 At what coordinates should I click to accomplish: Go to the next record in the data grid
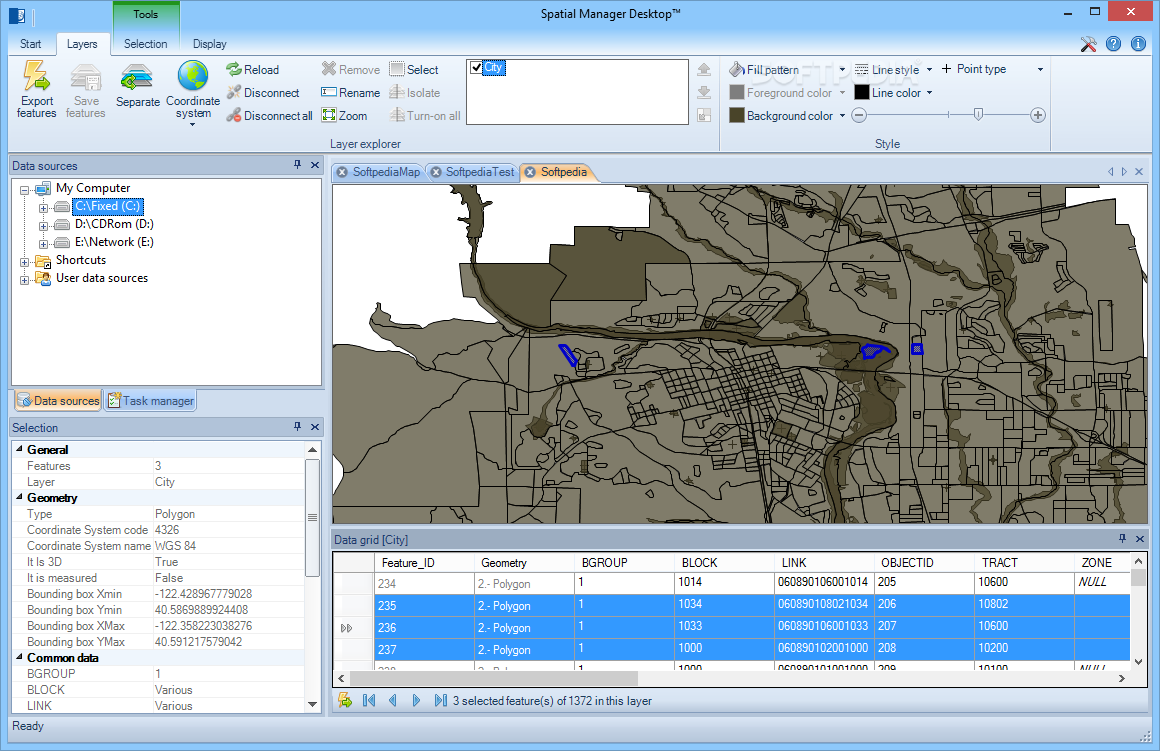417,700
